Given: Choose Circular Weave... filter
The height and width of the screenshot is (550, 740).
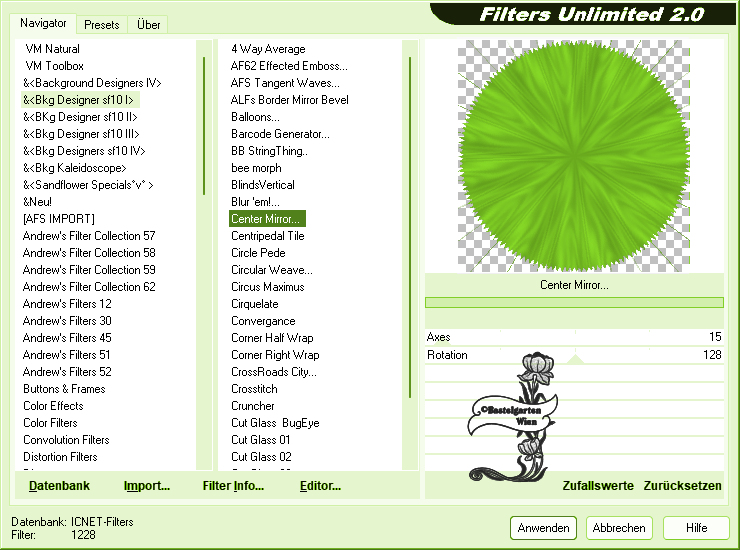Looking at the screenshot, I should 272,270.
